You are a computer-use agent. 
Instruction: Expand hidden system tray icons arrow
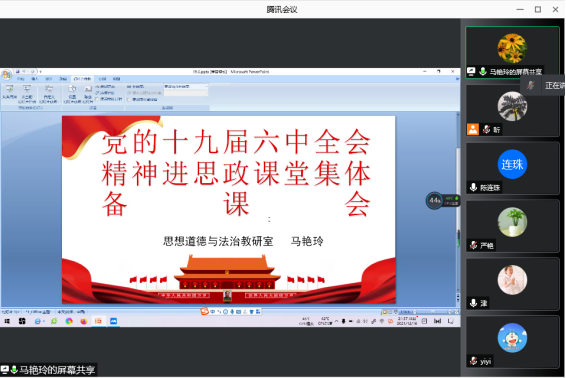(336, 321)
